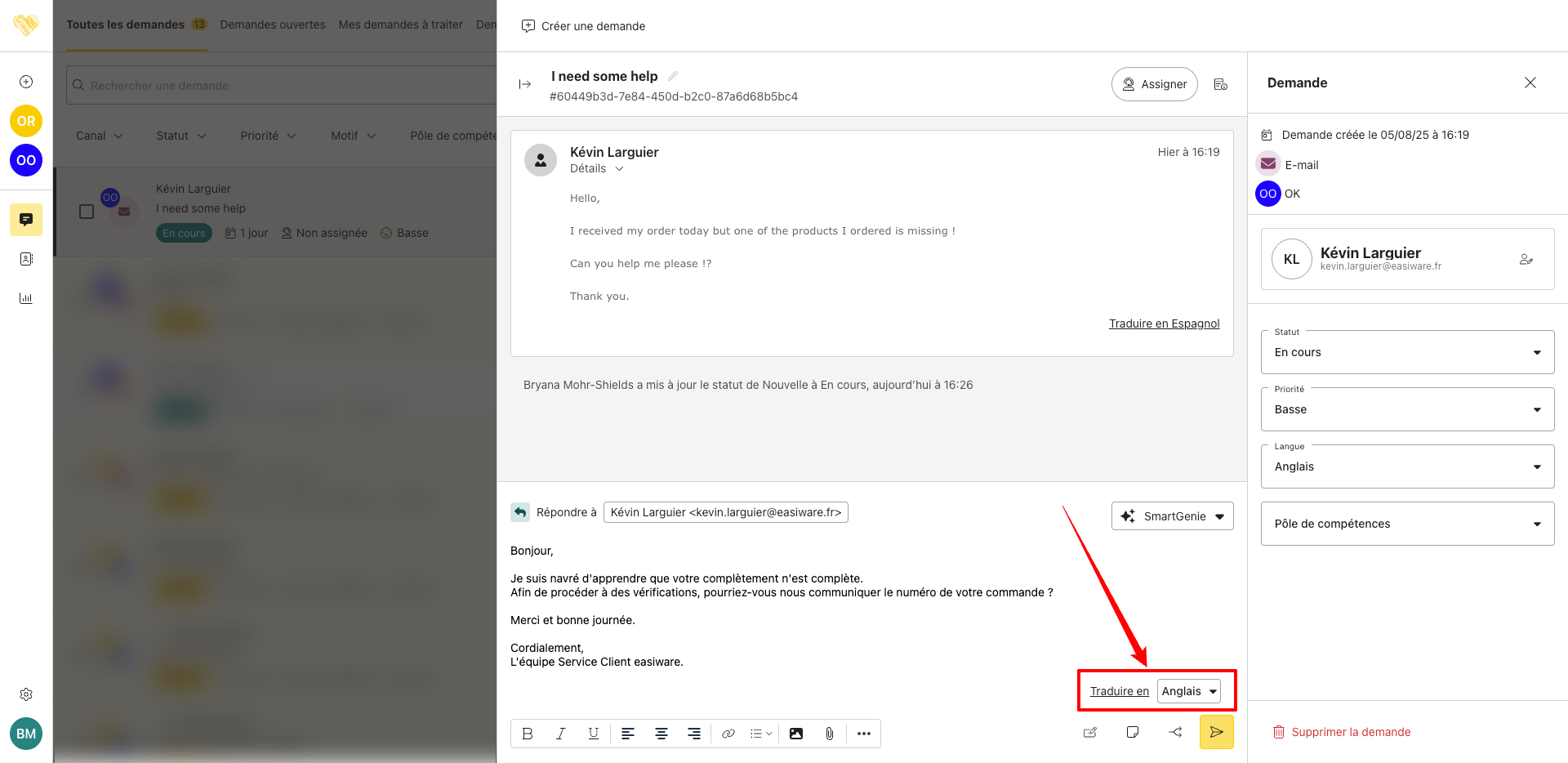The height and width of the screenshot is (763, 1568).
Task: Click the attach file paperclip icon
Action: pos(829,734)
